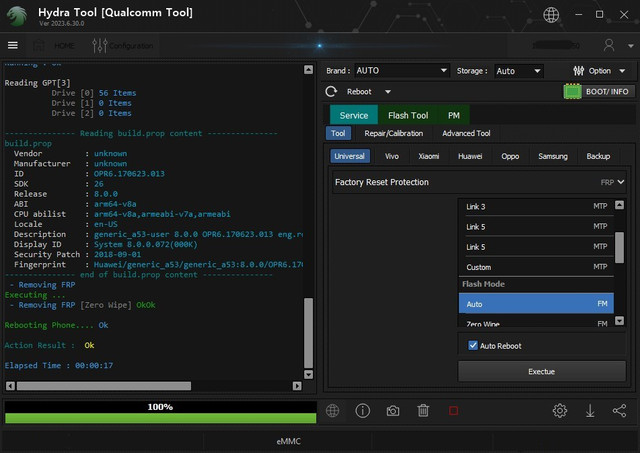Image resolution: width=640 pixels, height=453 pixels.
Task: Click the 'Elapsed Time : 00:00:17' log line
Action: [59, 365]
